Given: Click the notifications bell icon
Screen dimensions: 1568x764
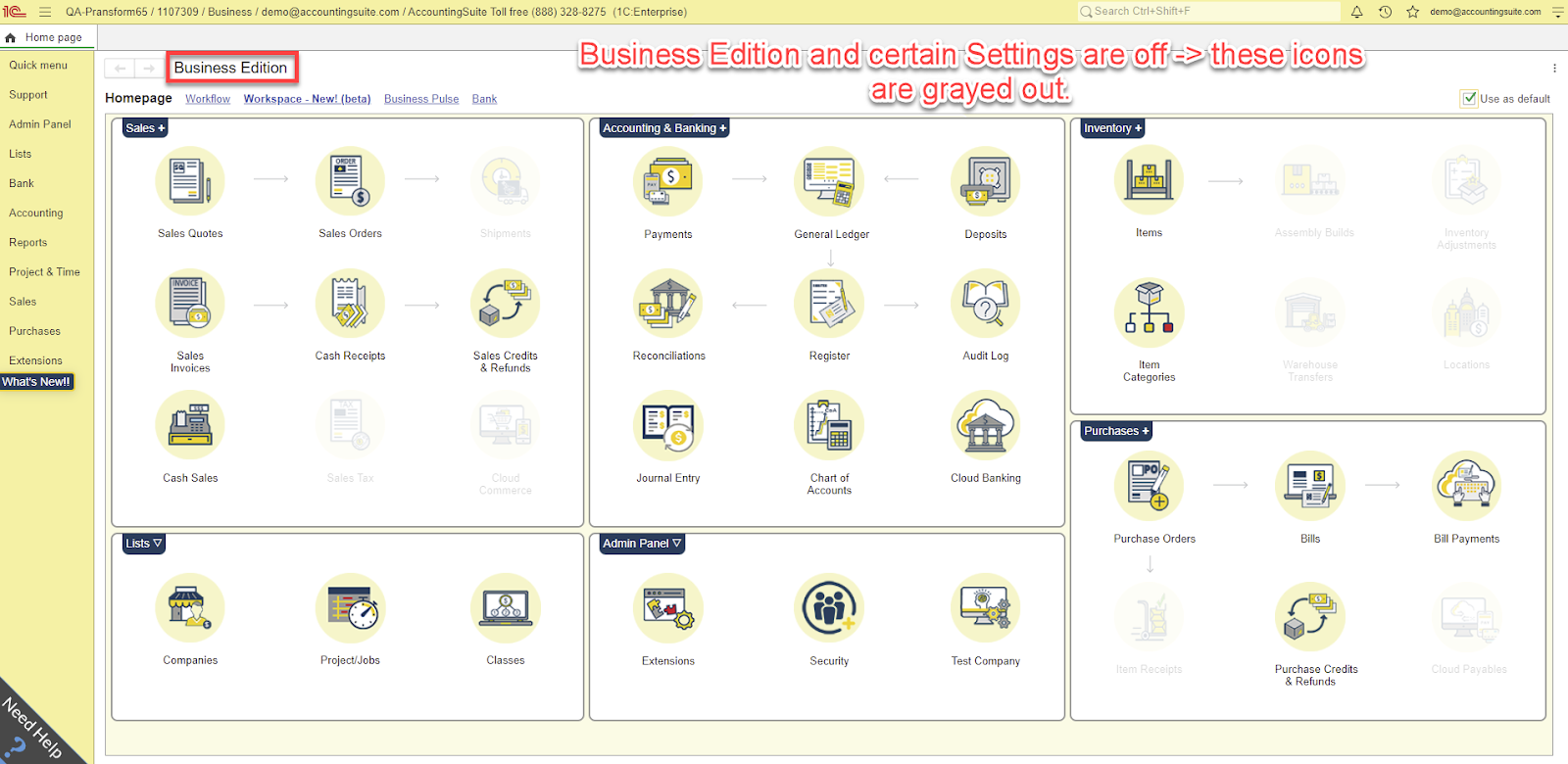Looking at the screenshot, I should pyautogui.click(x=1357, y=12).
